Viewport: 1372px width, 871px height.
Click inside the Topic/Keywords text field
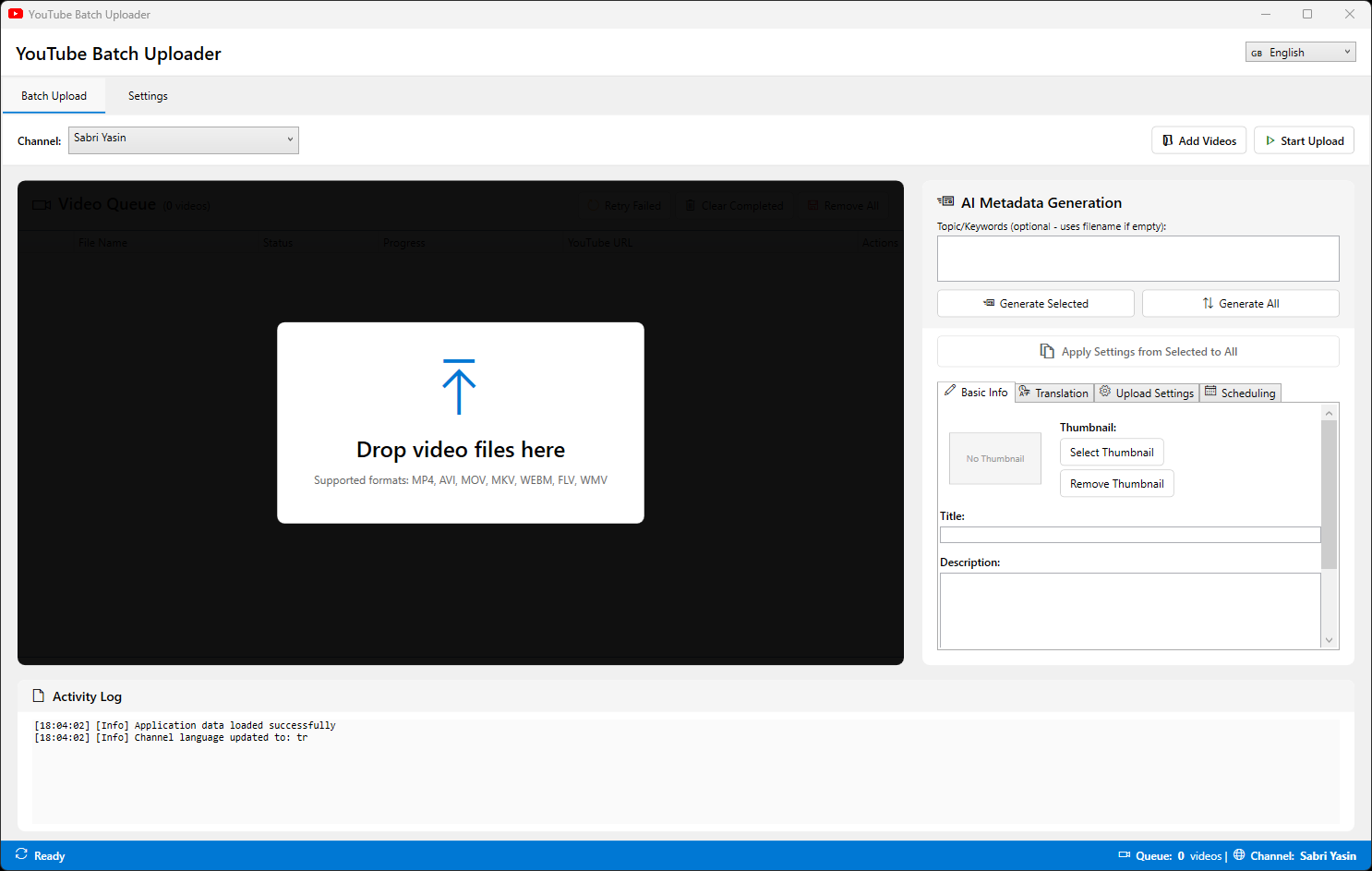click(1137, 259)
